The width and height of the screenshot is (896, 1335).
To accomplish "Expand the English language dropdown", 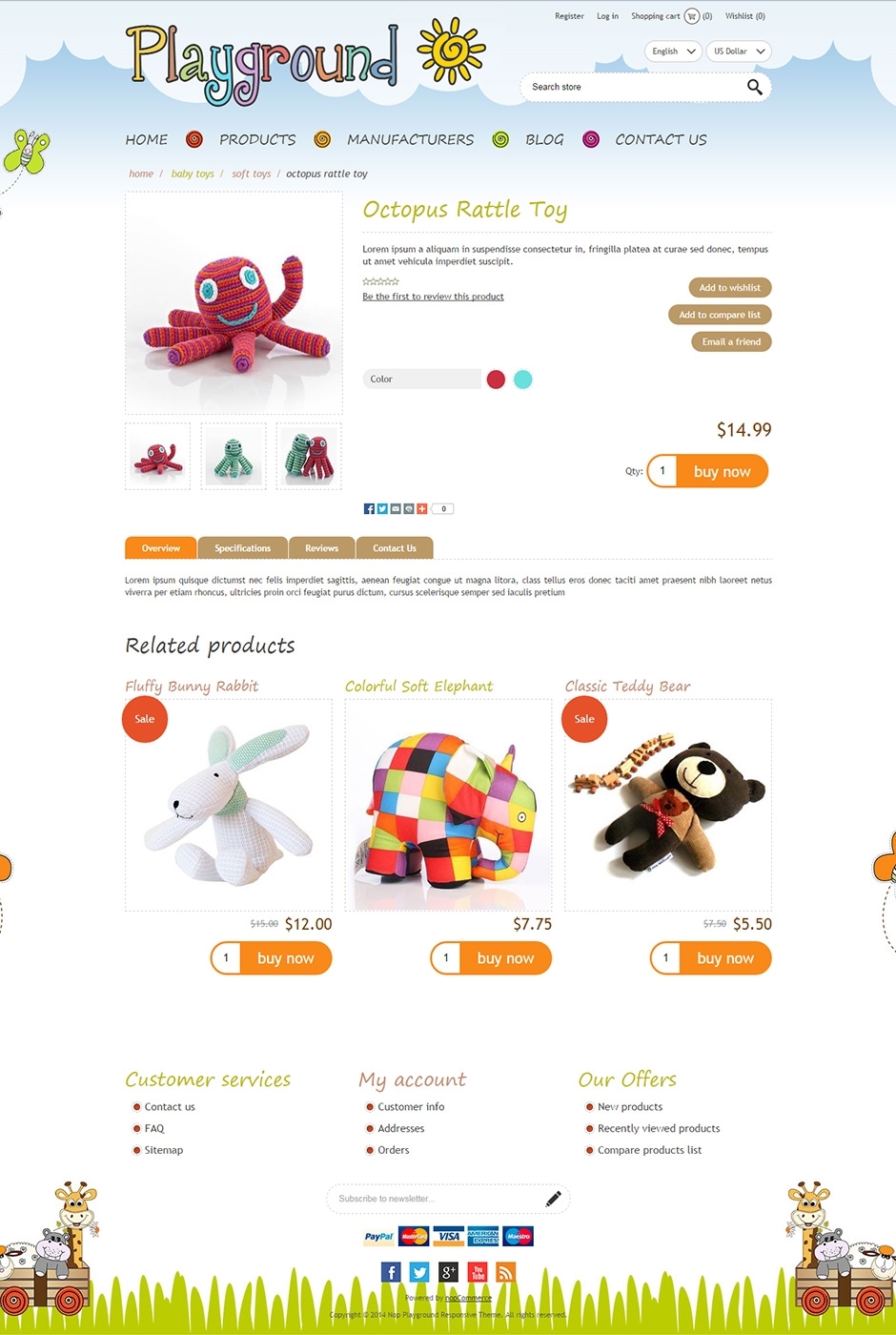I will tap(673, 51).
